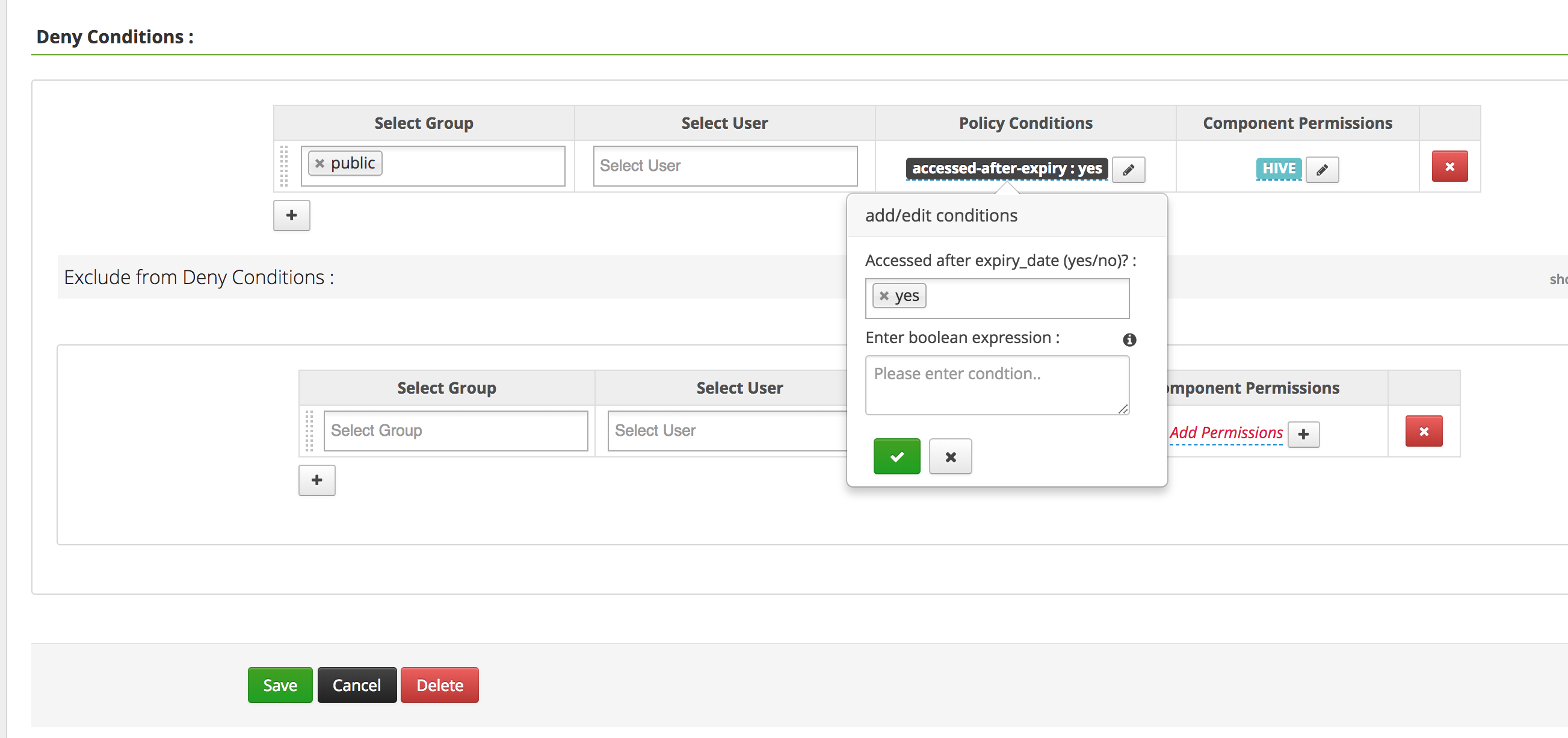
Task: Remove 'public' tag from Select Group
Action: click(319, 163)
